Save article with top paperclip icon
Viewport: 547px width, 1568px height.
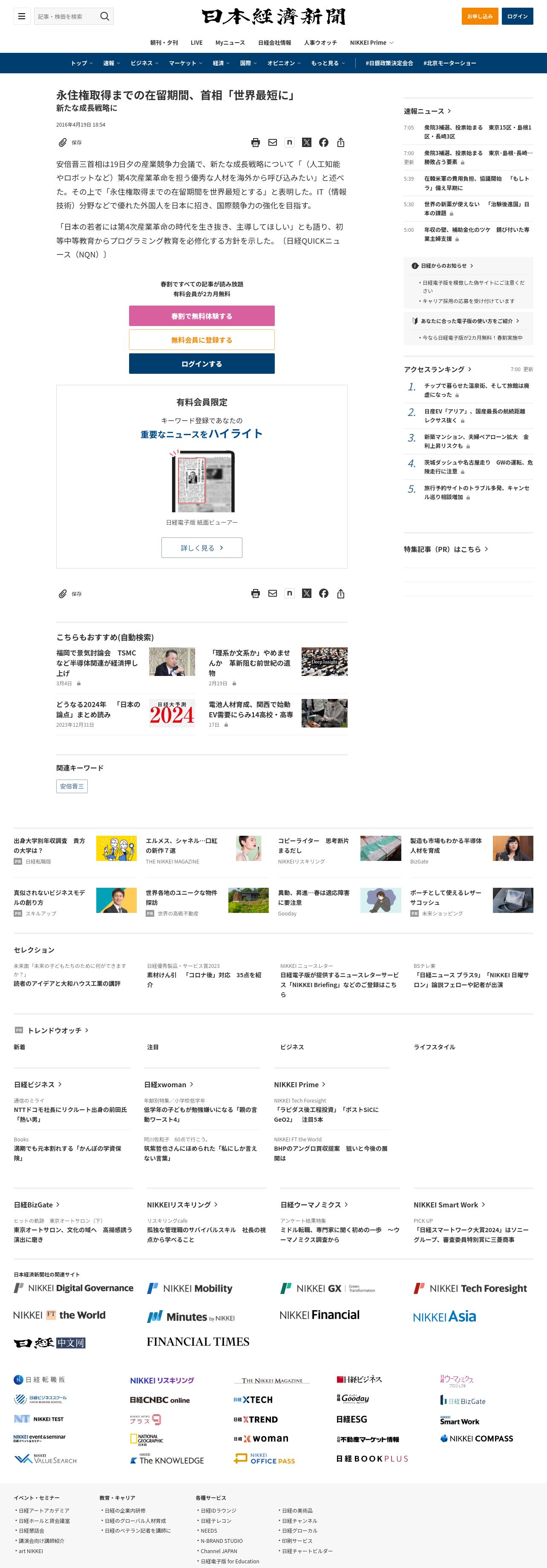tap(63, 142)
